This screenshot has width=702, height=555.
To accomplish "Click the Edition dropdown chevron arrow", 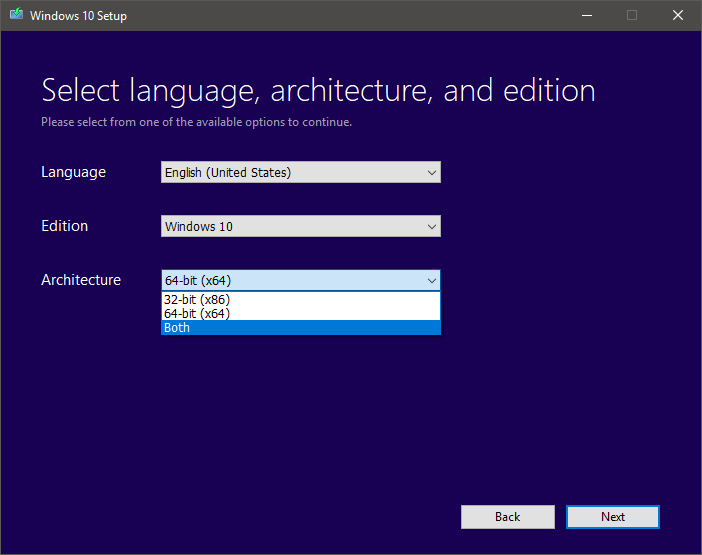I will [432, 226].
